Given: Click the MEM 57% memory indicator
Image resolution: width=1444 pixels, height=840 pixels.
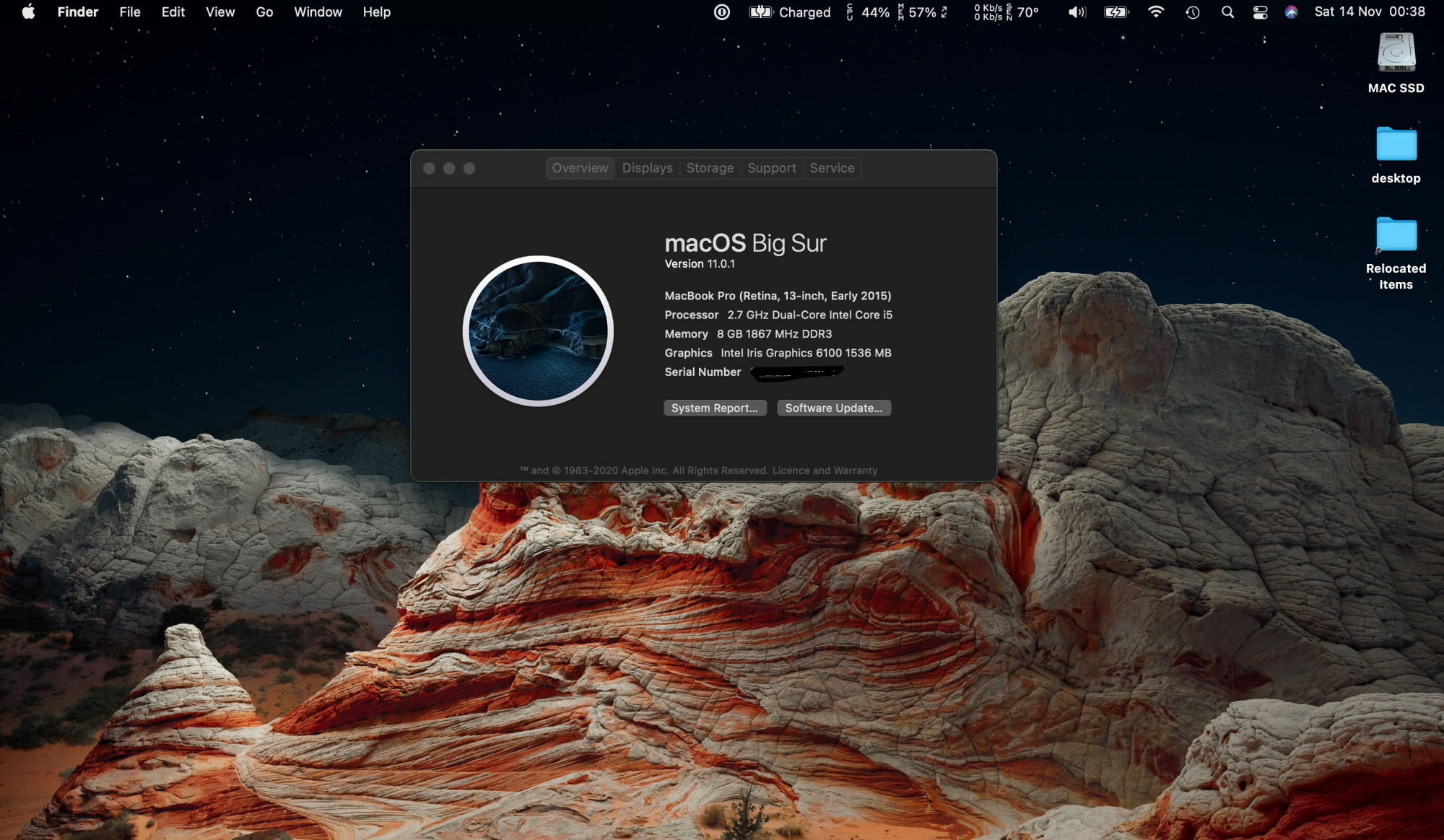Looking at the screenshot, I should pos(923,12).
